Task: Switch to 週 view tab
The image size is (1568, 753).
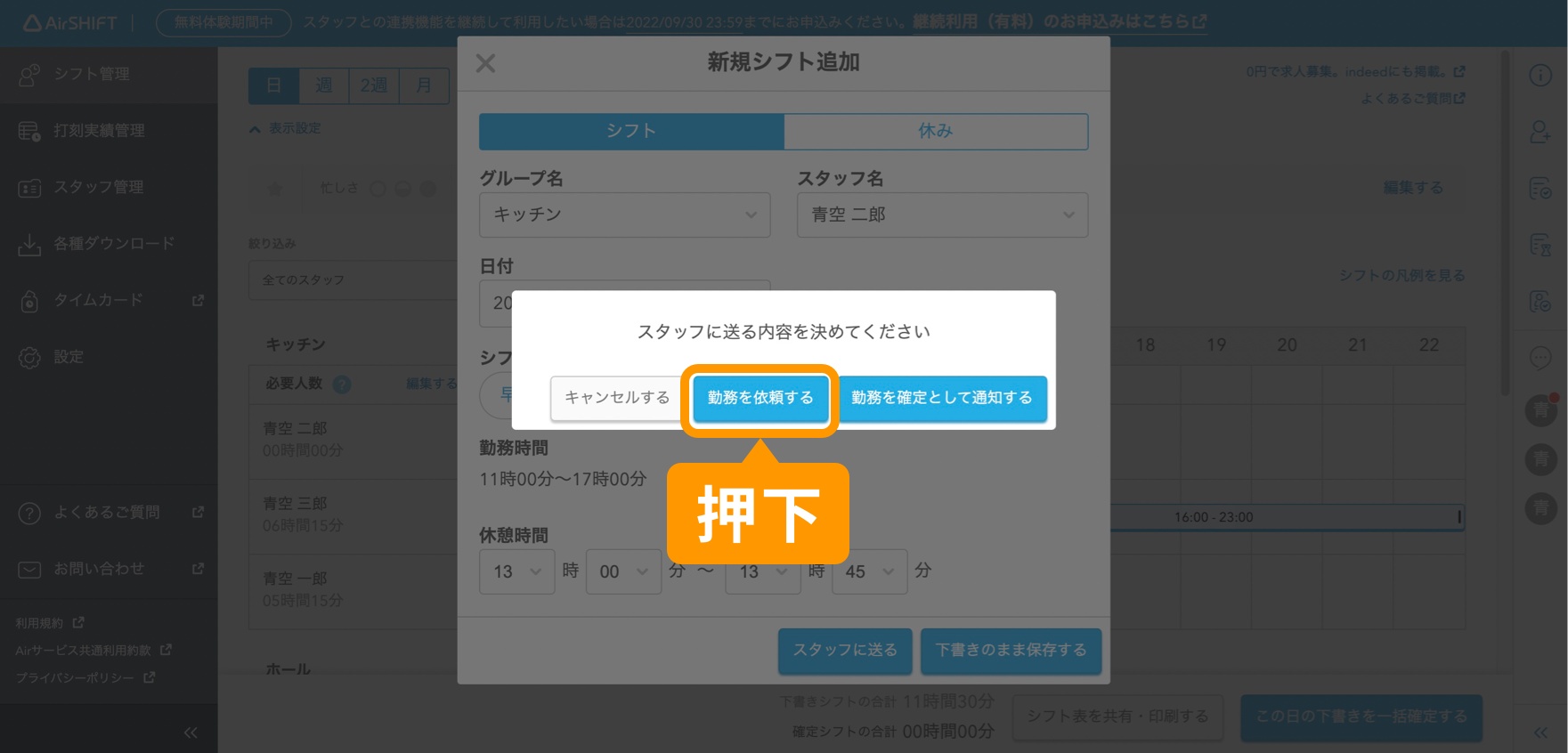Action: (x=323, y=85)
